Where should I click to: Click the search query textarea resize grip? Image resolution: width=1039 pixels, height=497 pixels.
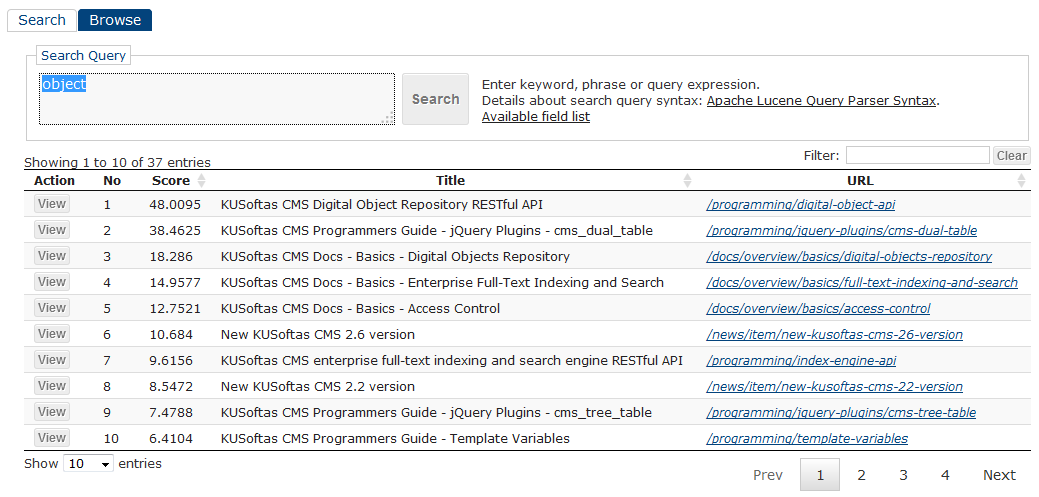(388, 118)
